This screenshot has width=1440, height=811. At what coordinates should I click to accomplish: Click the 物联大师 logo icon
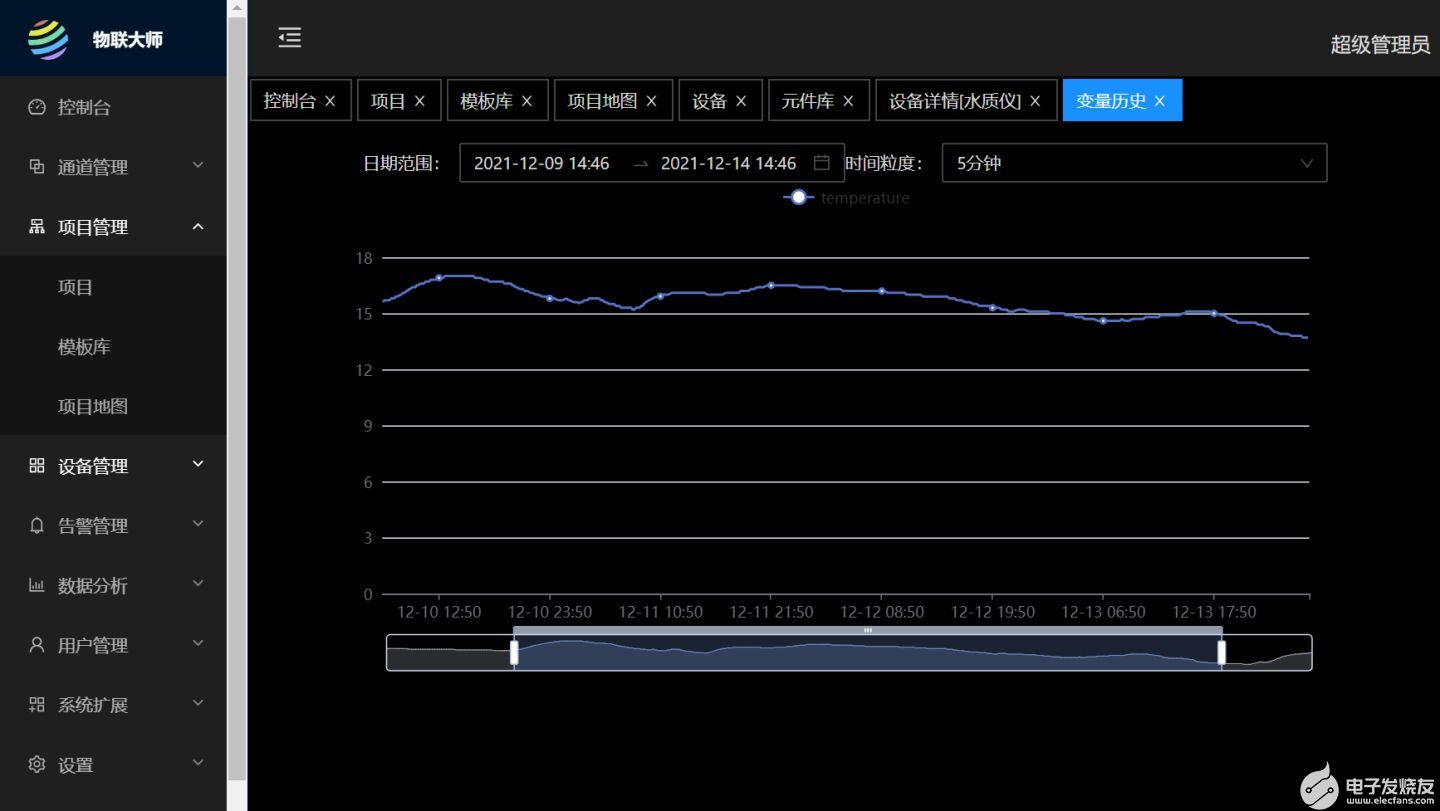click(48, 40)
